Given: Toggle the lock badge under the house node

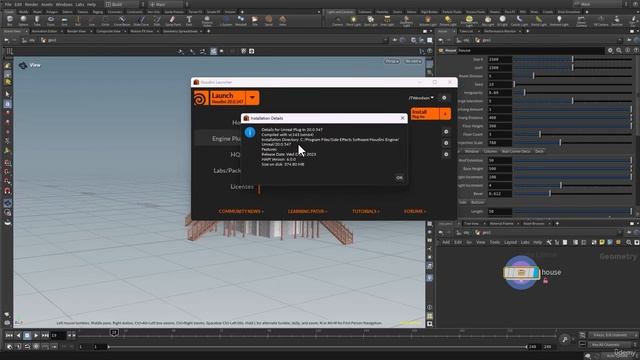Looking at the screenshot, I should pyautogui.click(x=545, y=280).
